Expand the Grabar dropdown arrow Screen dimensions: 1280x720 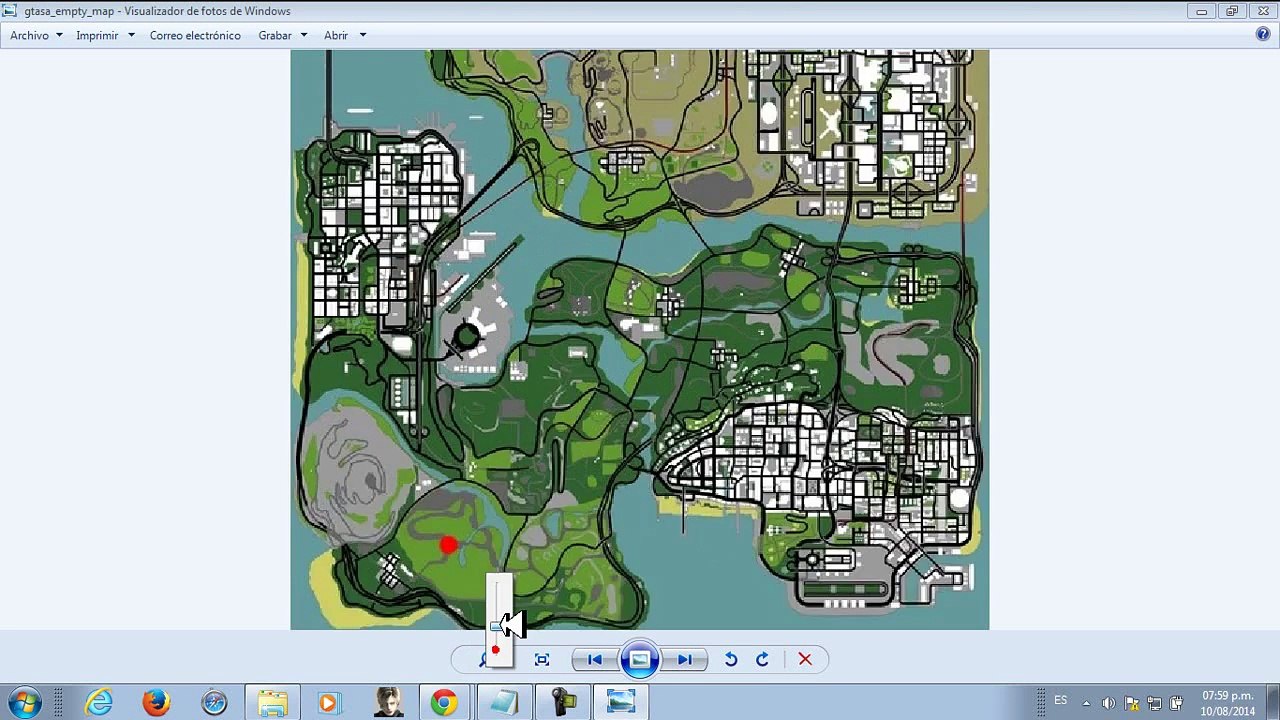tap(304, 35)
